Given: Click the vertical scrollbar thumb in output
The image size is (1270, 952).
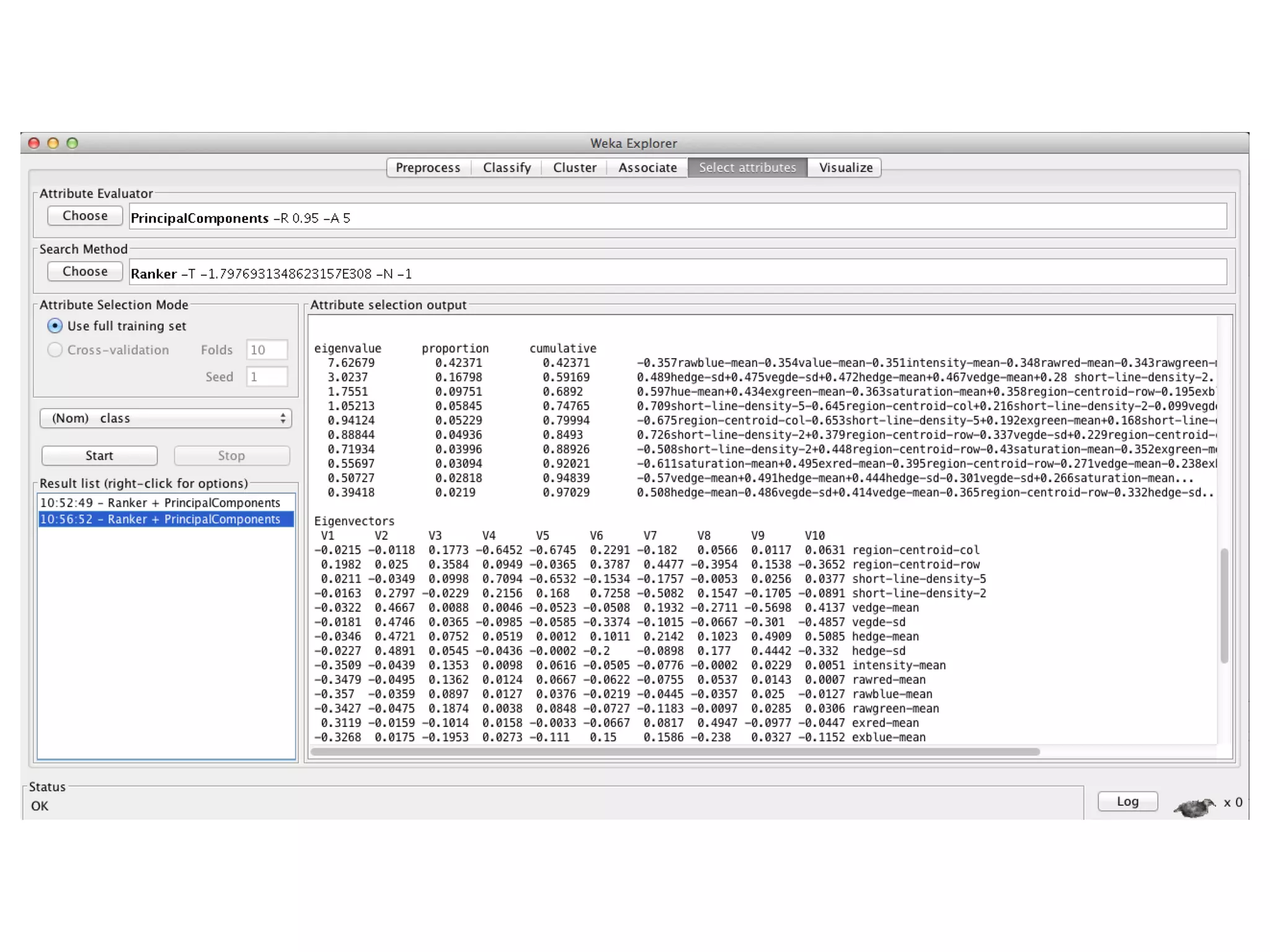Looking at the screenshot, I should click(x=1224, y=605).
